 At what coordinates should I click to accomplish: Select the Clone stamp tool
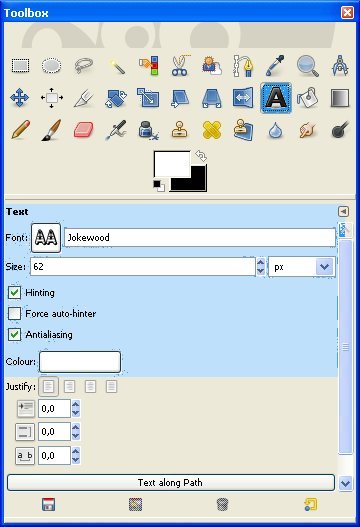pyautogui.click(x=179, y=130)
